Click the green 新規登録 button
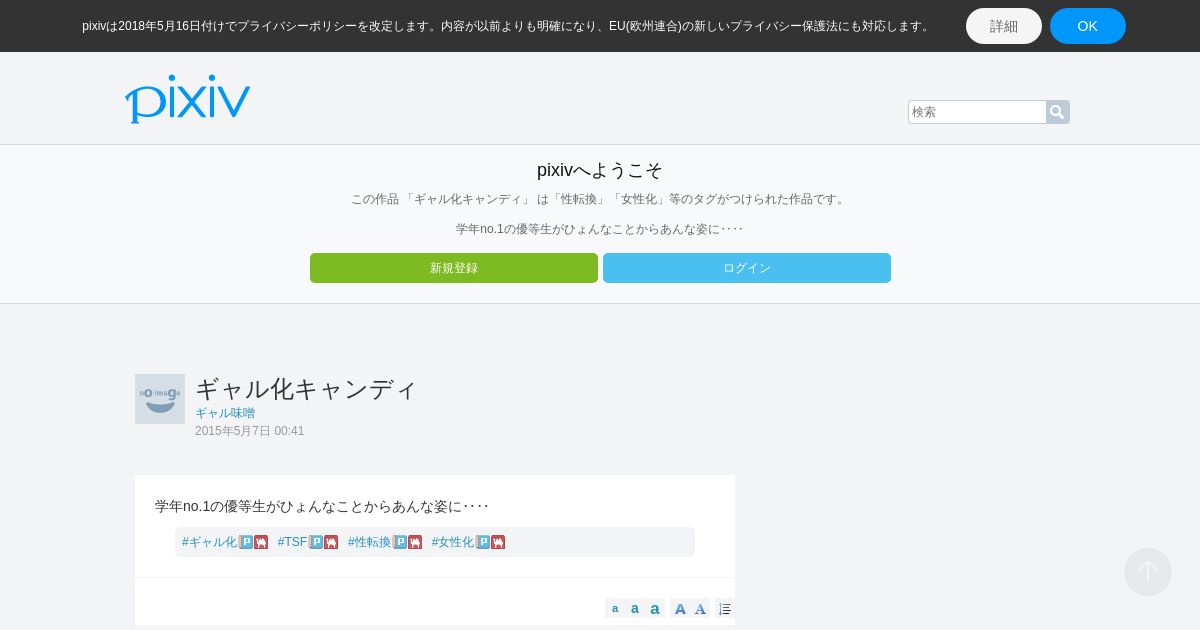The width and height of the screenshot is (1200, 630). tap(454, 268)
